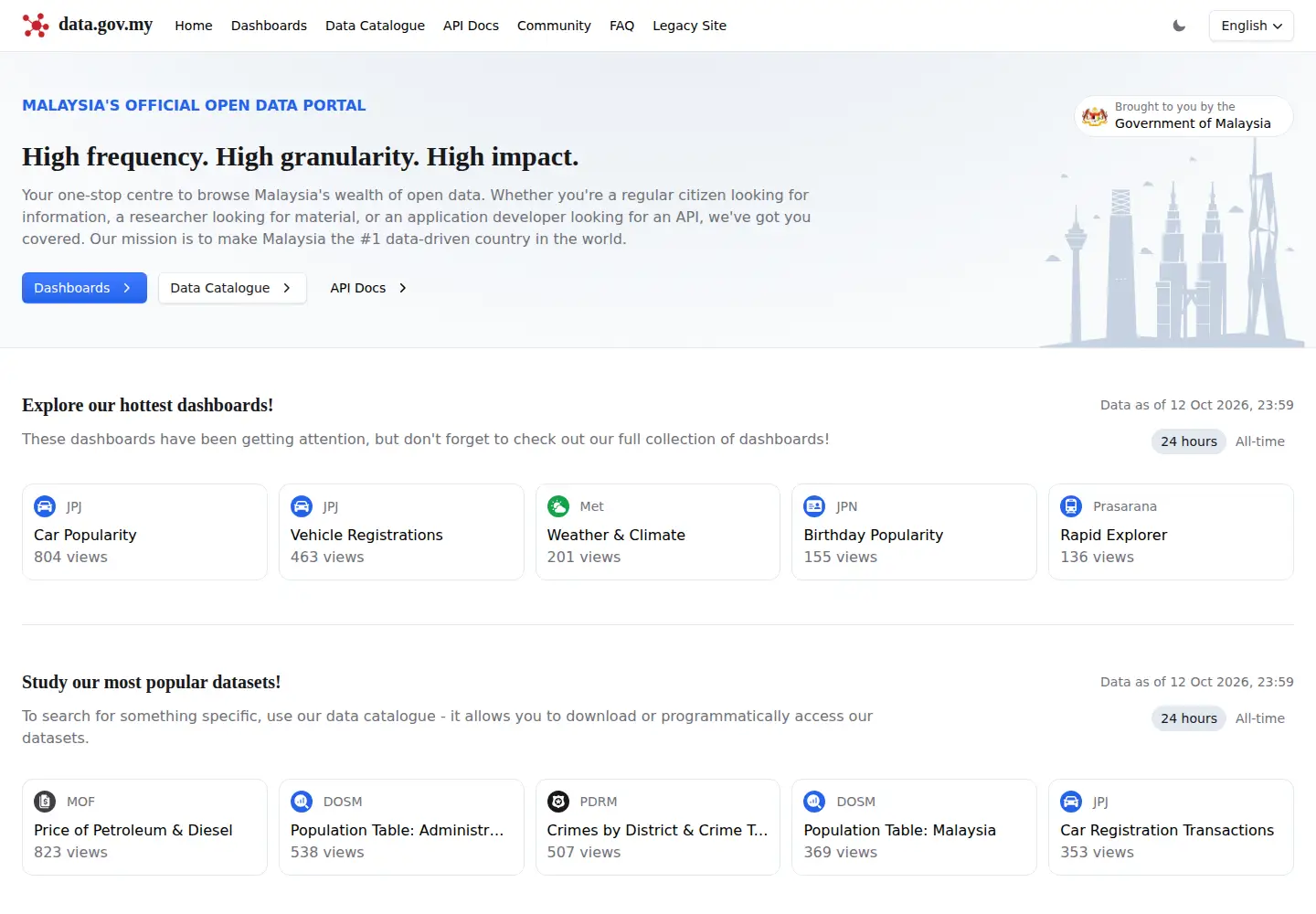1316x914 pixels.
Task: Click the Prasarana train icon
Action: 1071,506
